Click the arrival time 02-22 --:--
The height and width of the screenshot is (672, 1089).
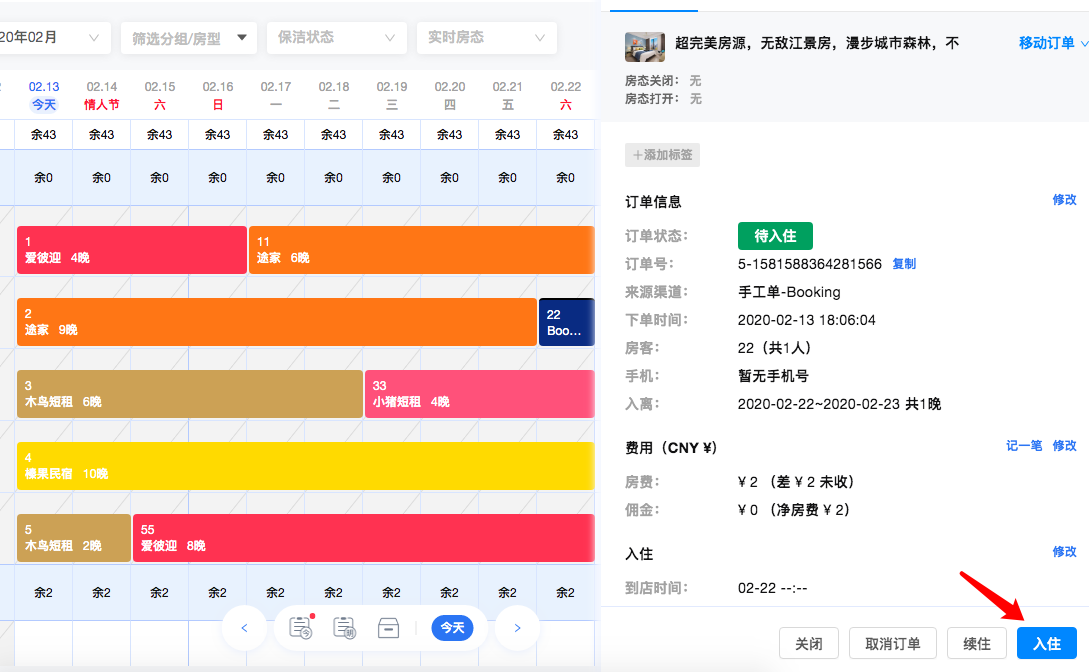(x=772, y=588)
